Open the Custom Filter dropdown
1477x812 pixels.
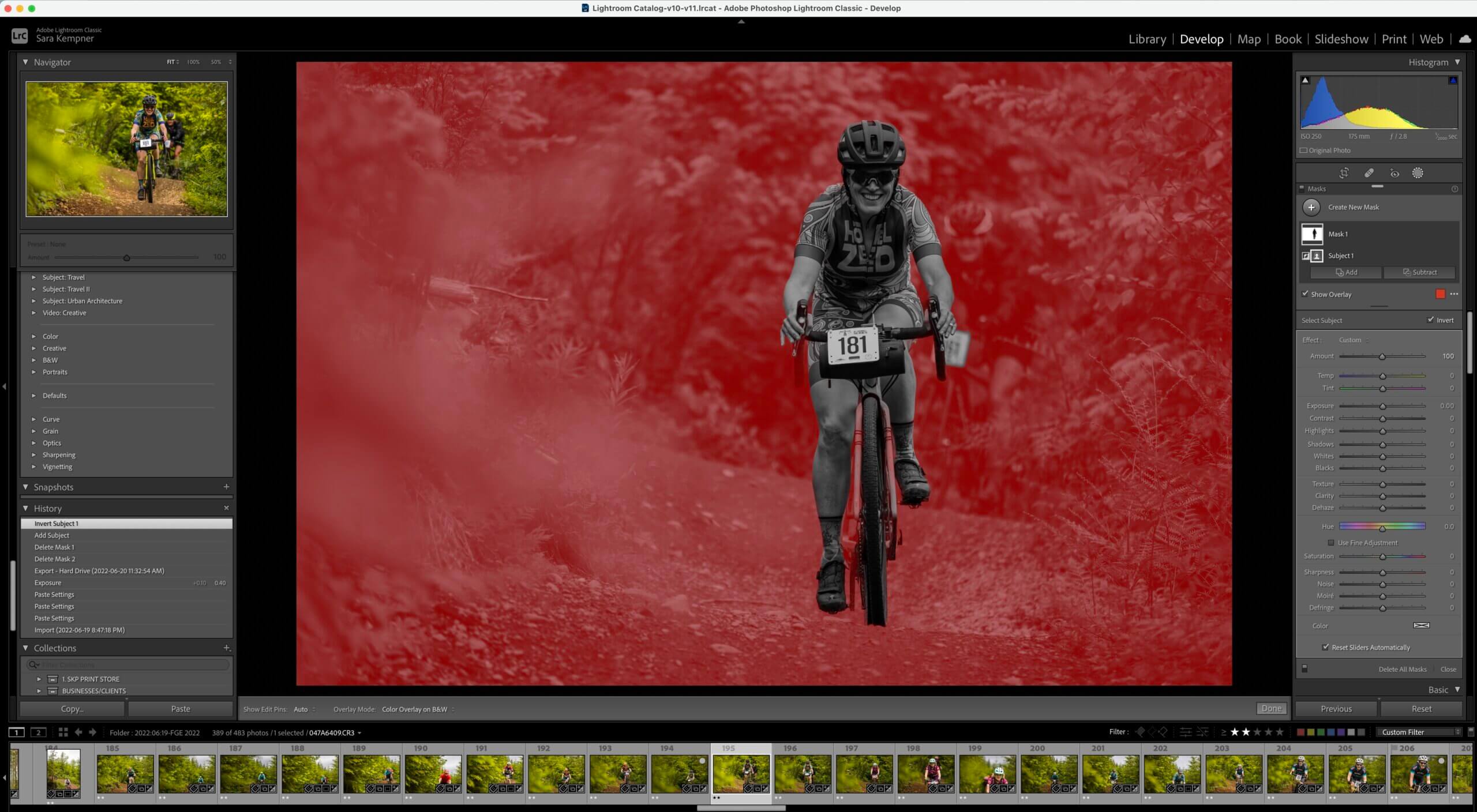tap(1419, 732)
